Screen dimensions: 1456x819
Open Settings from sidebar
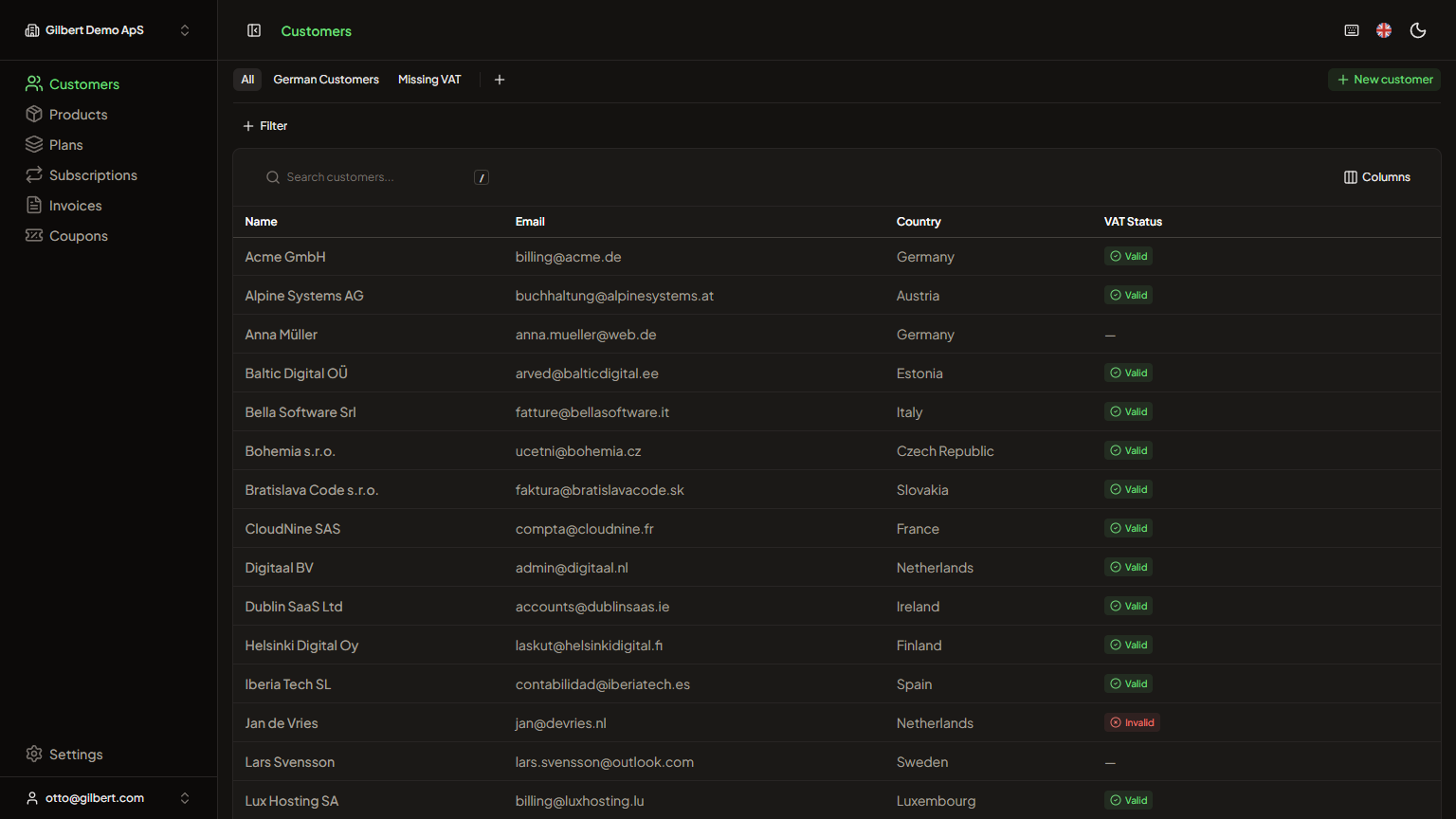76,755
